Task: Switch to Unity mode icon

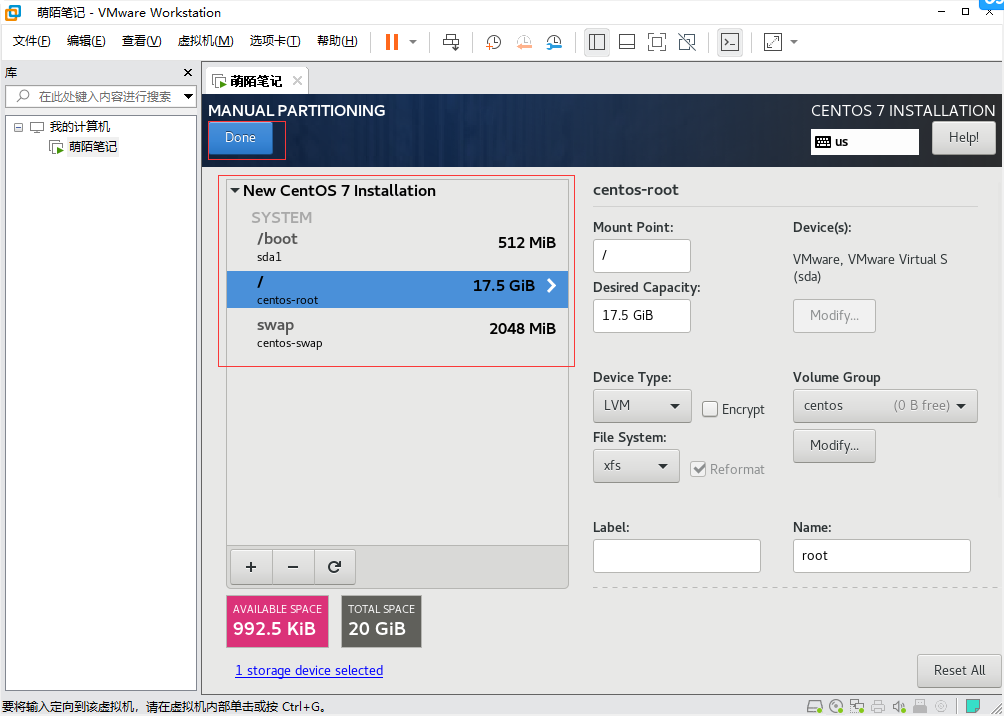Action: tap(687, 42)
